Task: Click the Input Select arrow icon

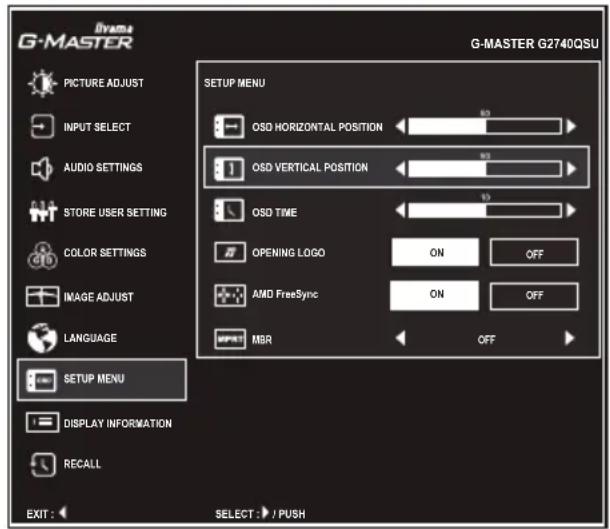Action: click(42, 126)
